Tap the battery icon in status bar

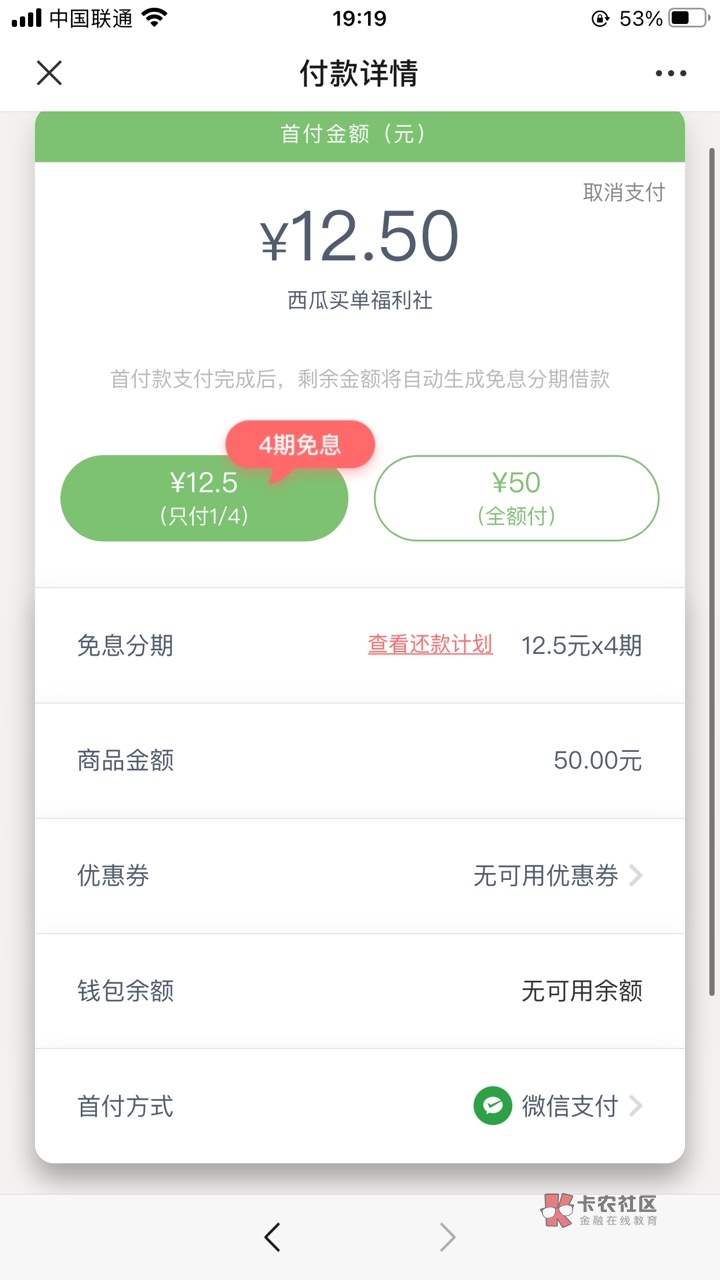pos(691,18)
